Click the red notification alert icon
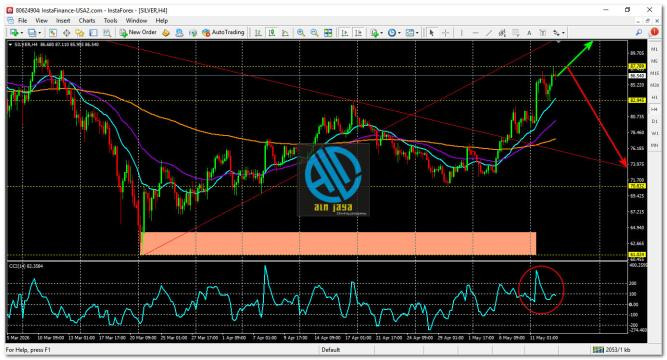 coord(654,32)
